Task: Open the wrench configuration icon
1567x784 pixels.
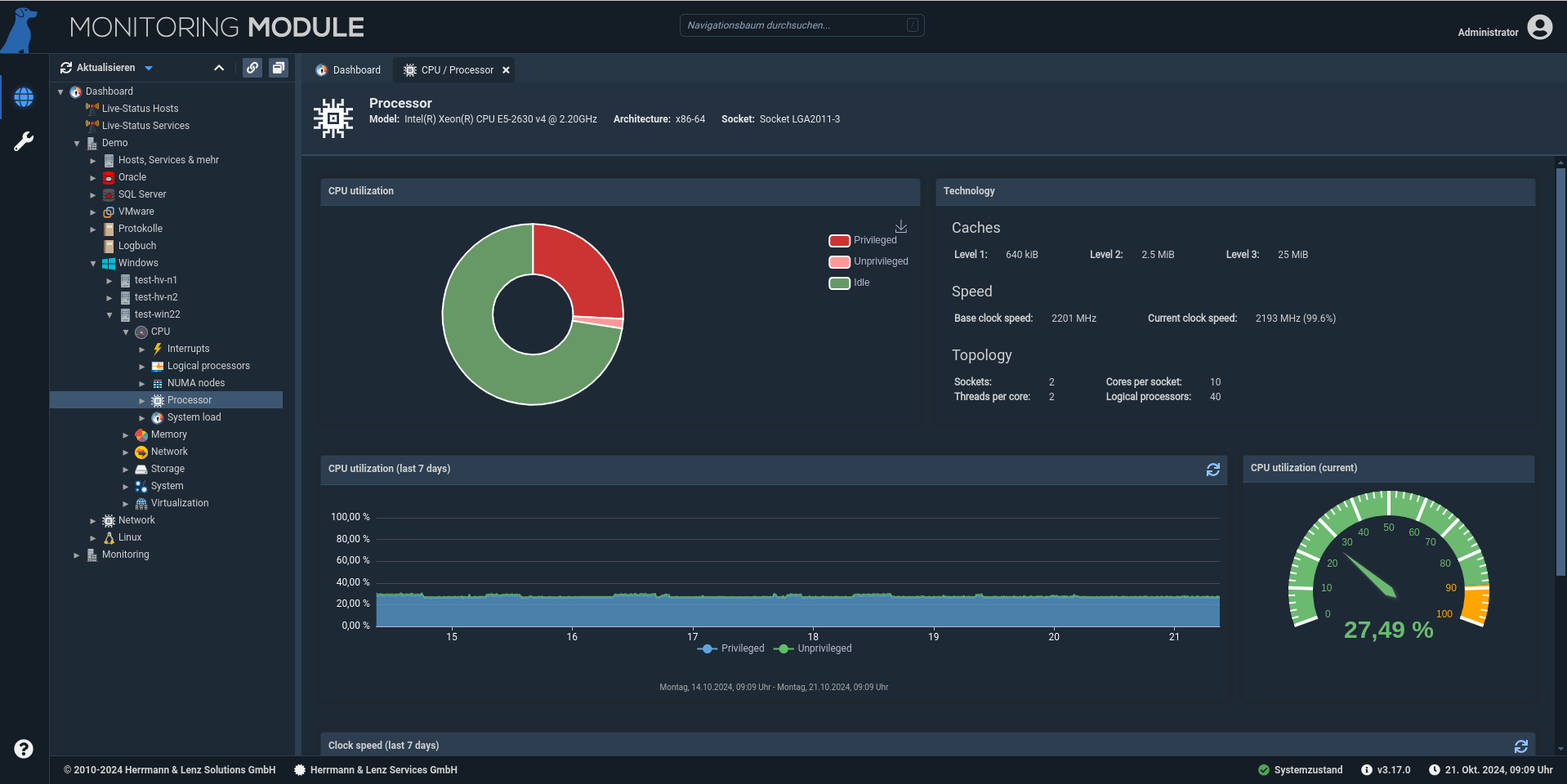Action: coord(24,141)
